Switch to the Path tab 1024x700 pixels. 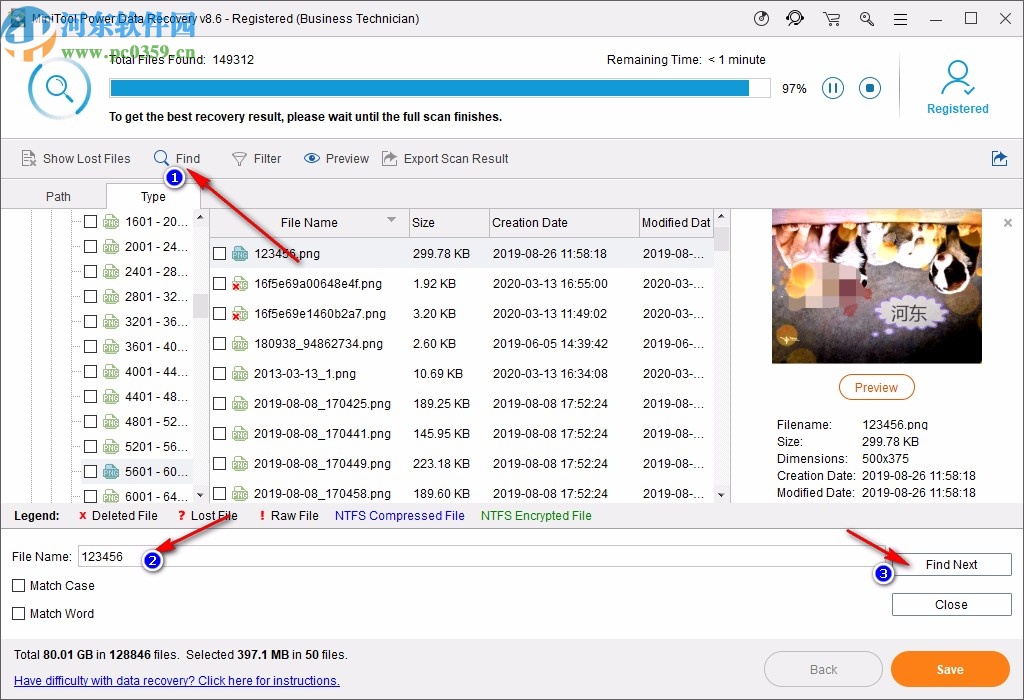pos(58,197)
